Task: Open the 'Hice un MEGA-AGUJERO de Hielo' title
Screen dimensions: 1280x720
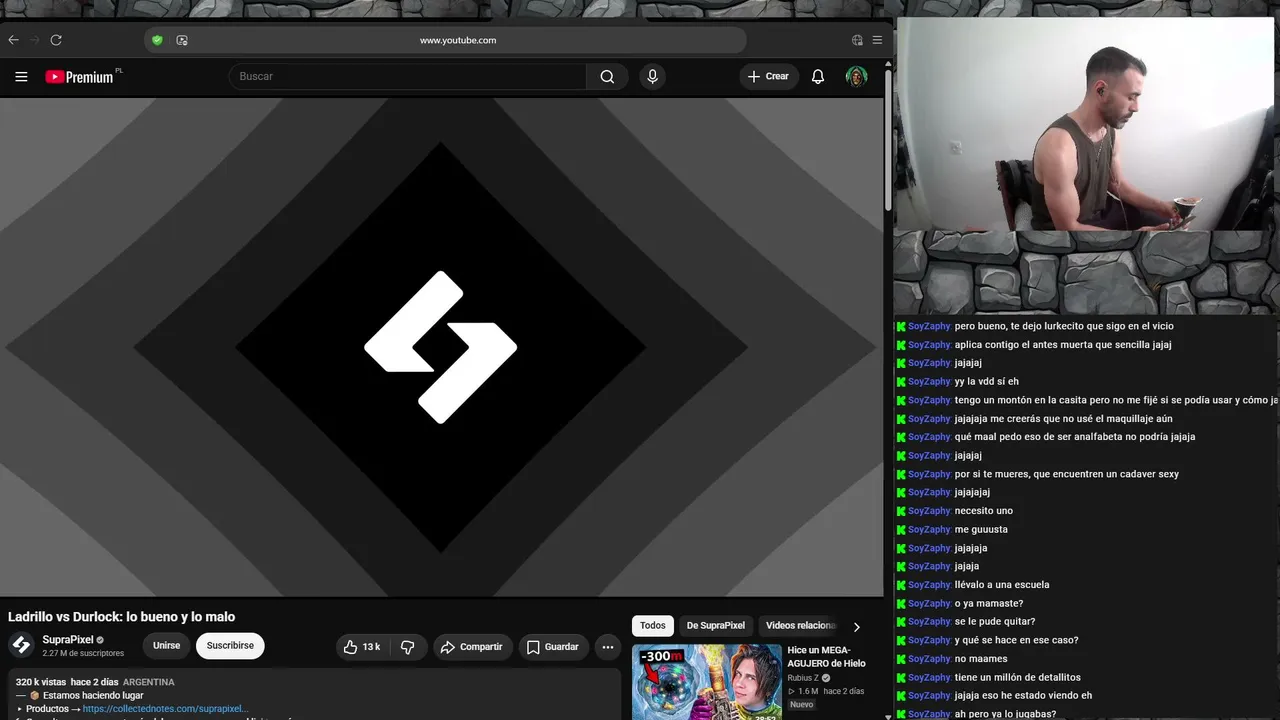Action: click(x=826, y=656)
